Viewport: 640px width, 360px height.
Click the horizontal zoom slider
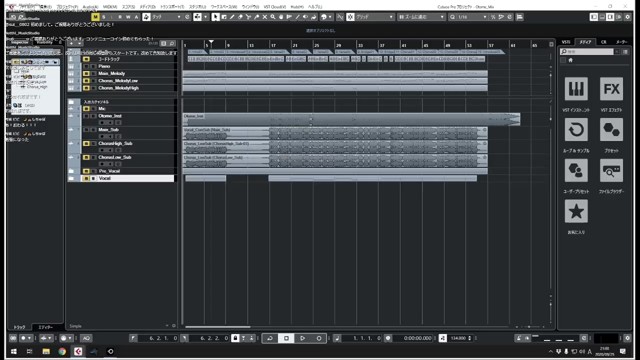(x=529, y=327)
